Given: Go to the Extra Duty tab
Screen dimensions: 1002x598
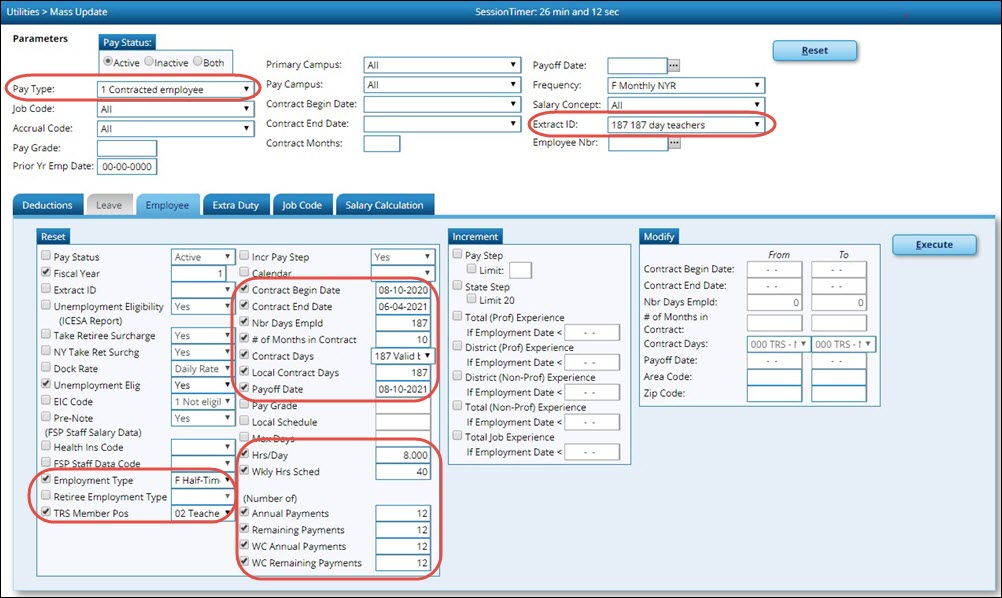Looking at the screenshot, I should [236, 205].
